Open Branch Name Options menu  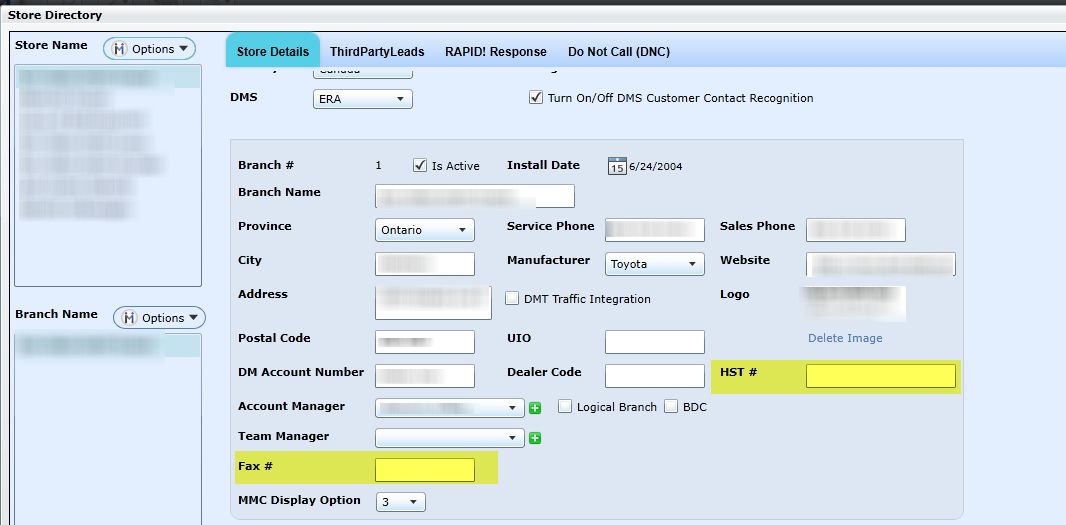[159, 318]
